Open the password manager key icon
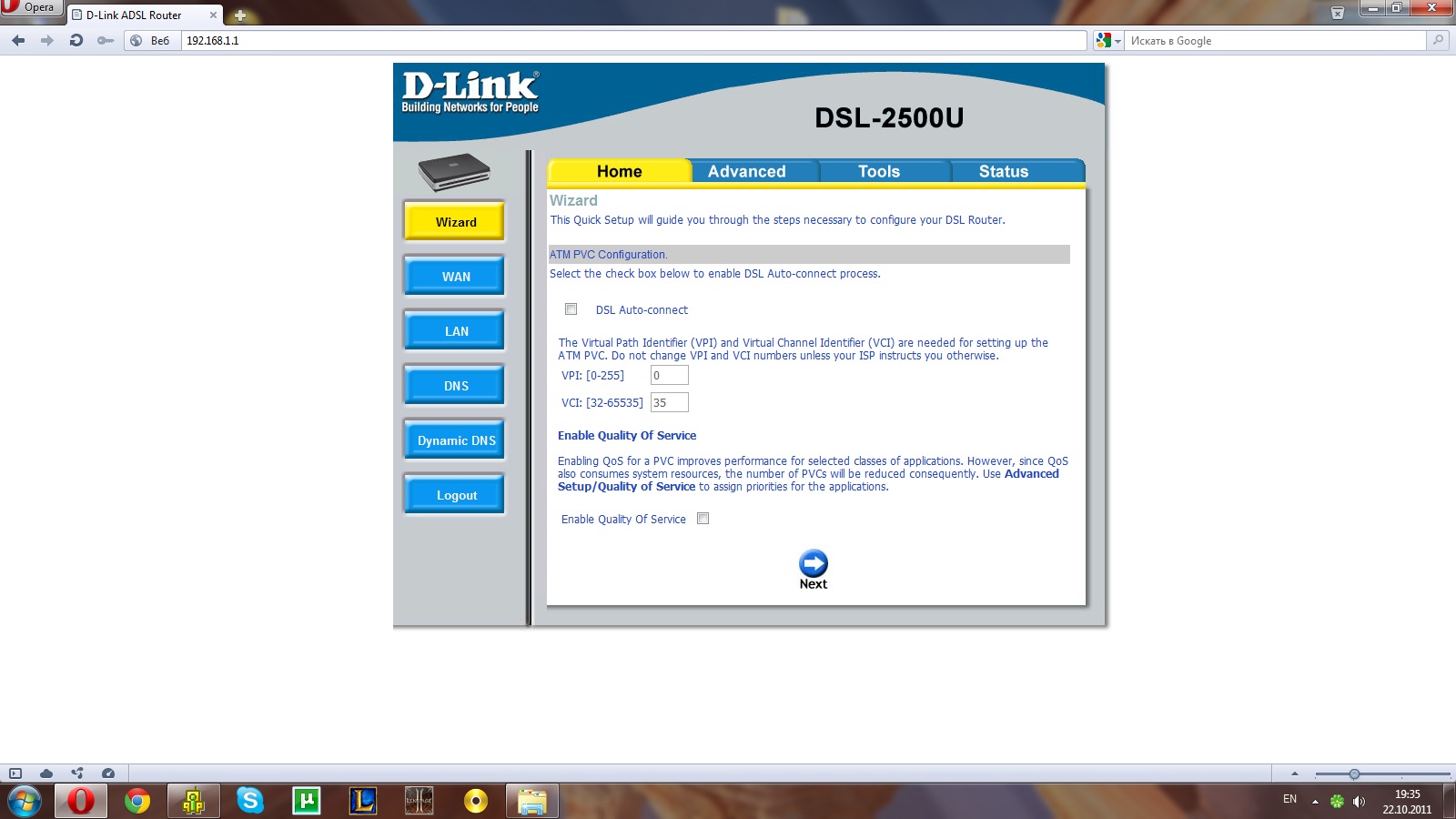The width and height of the screenshot is (1456, 819). pyautogui.click(x=106, y=40)
